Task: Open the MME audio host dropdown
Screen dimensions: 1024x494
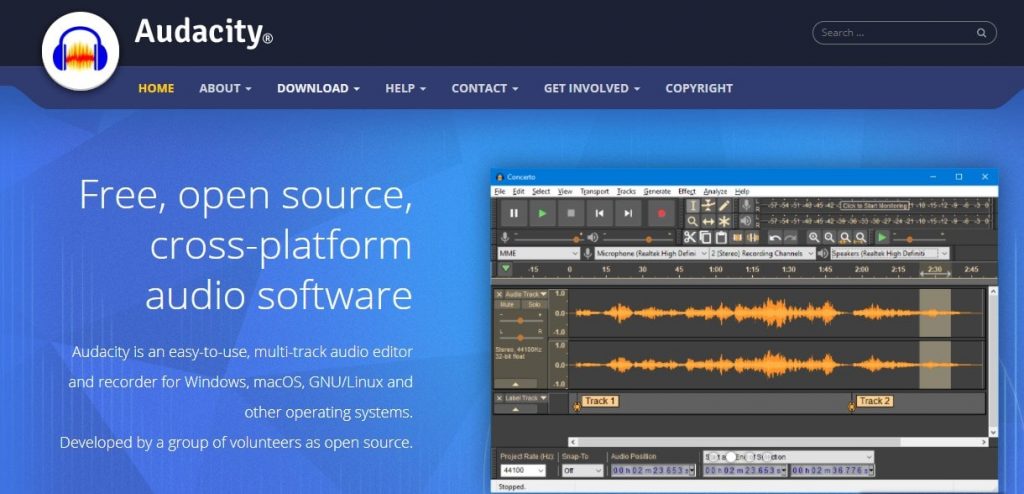Action: tap(538, 254)
